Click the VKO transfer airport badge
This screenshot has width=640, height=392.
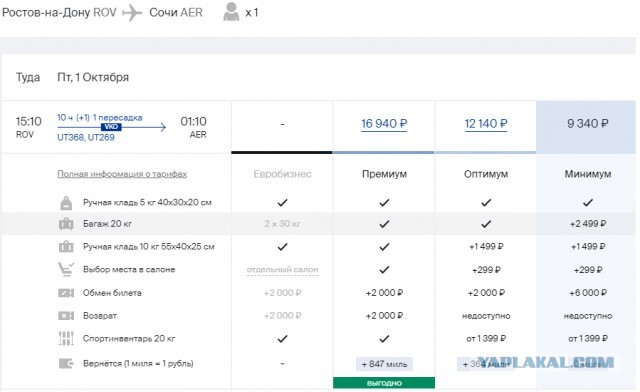click(x=111, y=127)
